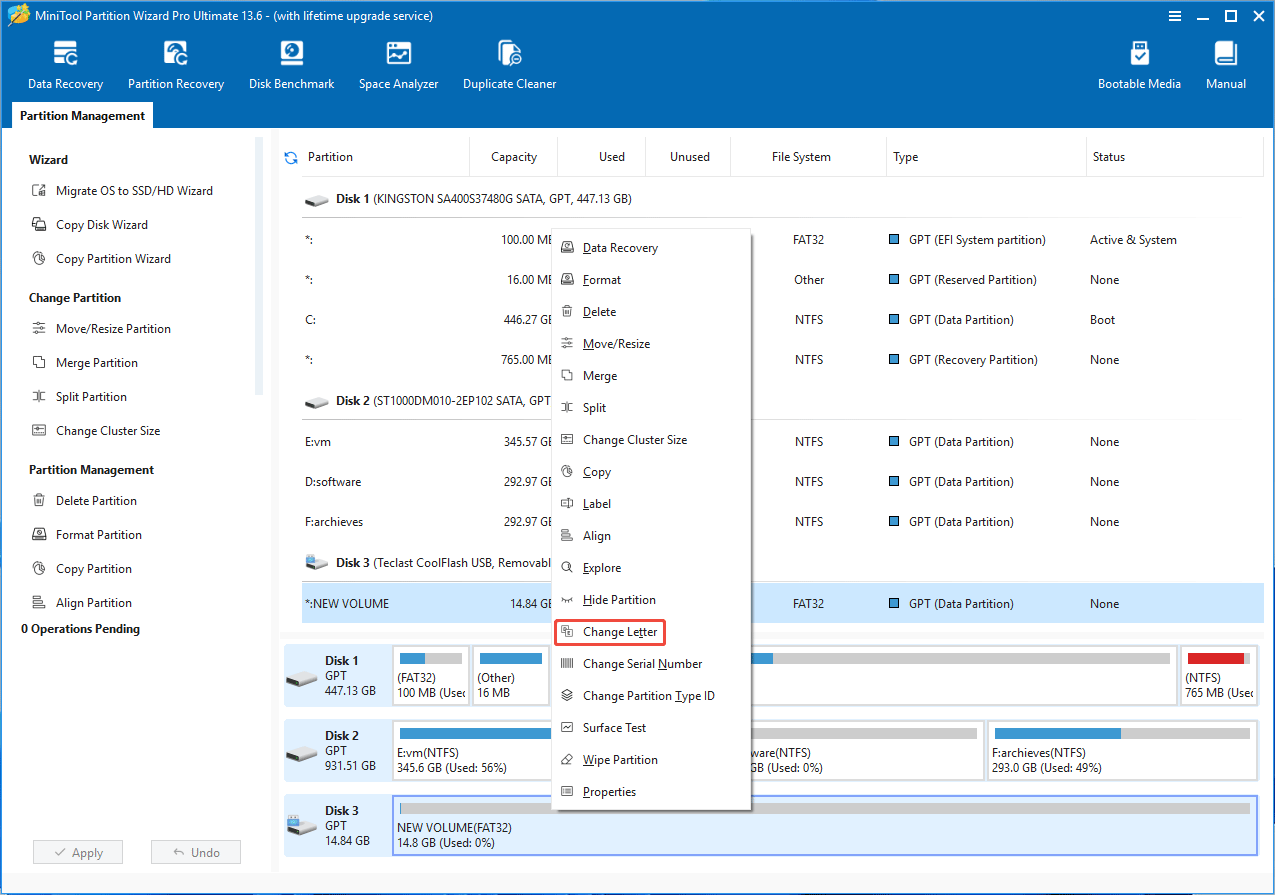
Task: Choose Delete Partition in the sidebar
Action: [x=84, y=501]
